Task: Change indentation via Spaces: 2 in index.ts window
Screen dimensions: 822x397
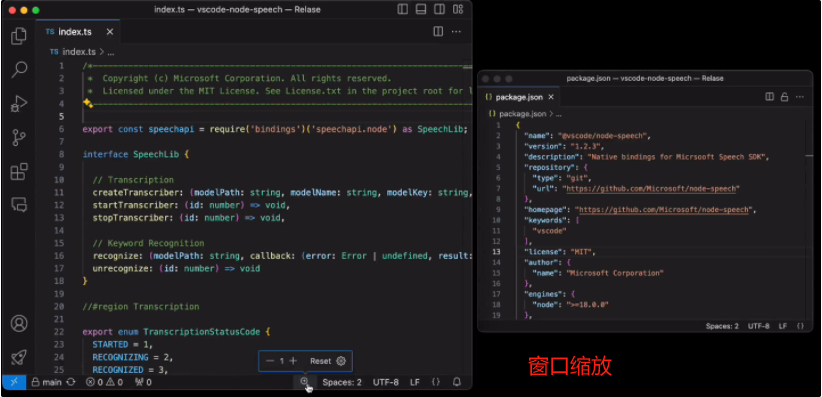Action: point(342,382)
